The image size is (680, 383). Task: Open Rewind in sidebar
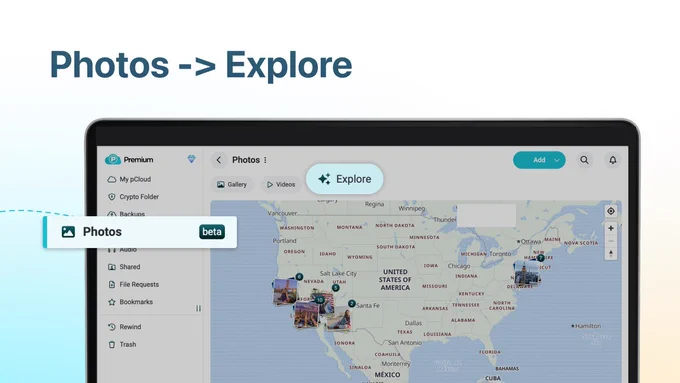coord(130,327)
